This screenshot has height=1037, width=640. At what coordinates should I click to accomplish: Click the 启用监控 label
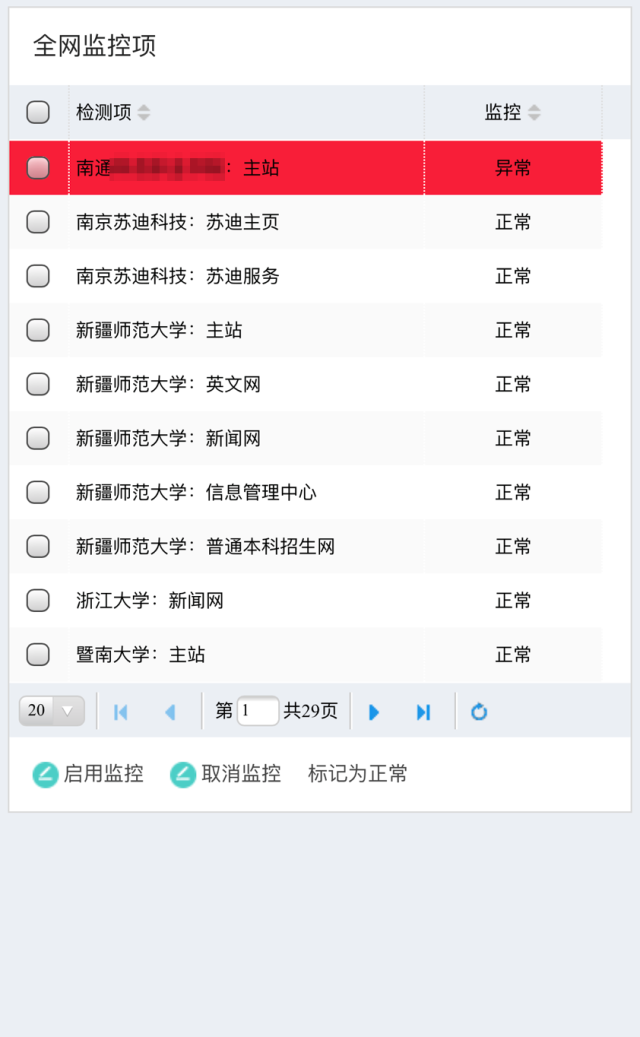click(x=103, y=774)
